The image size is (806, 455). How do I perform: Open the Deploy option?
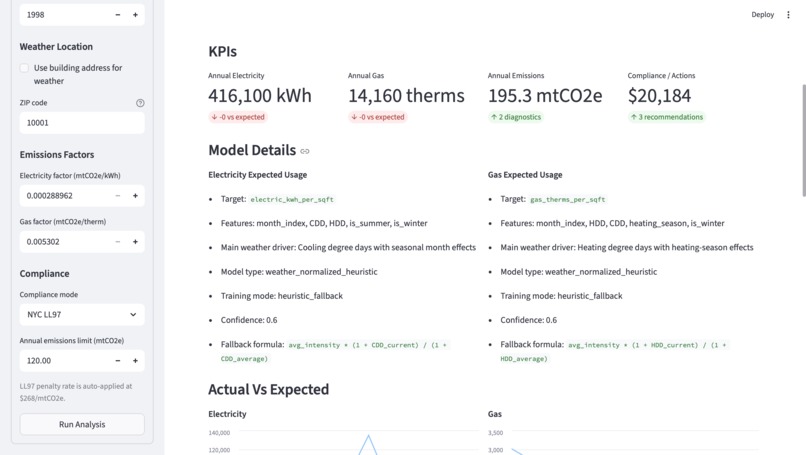coord(762,15)
